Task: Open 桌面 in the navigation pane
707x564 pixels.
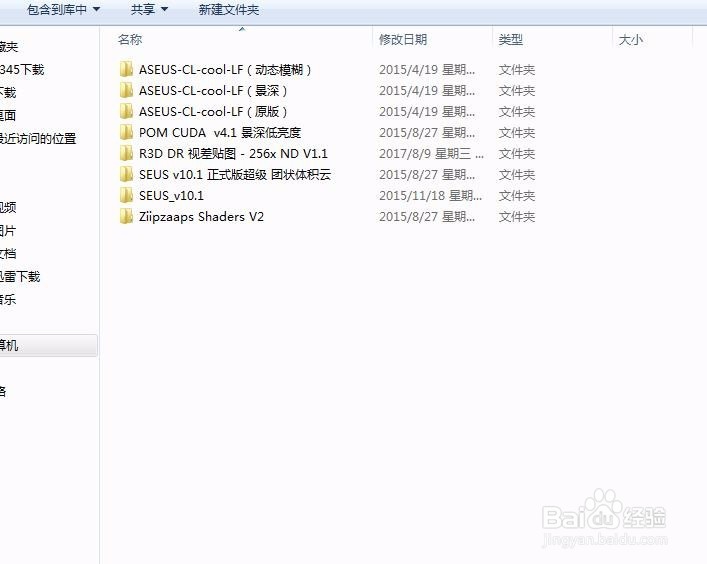Action: point(8,115)
